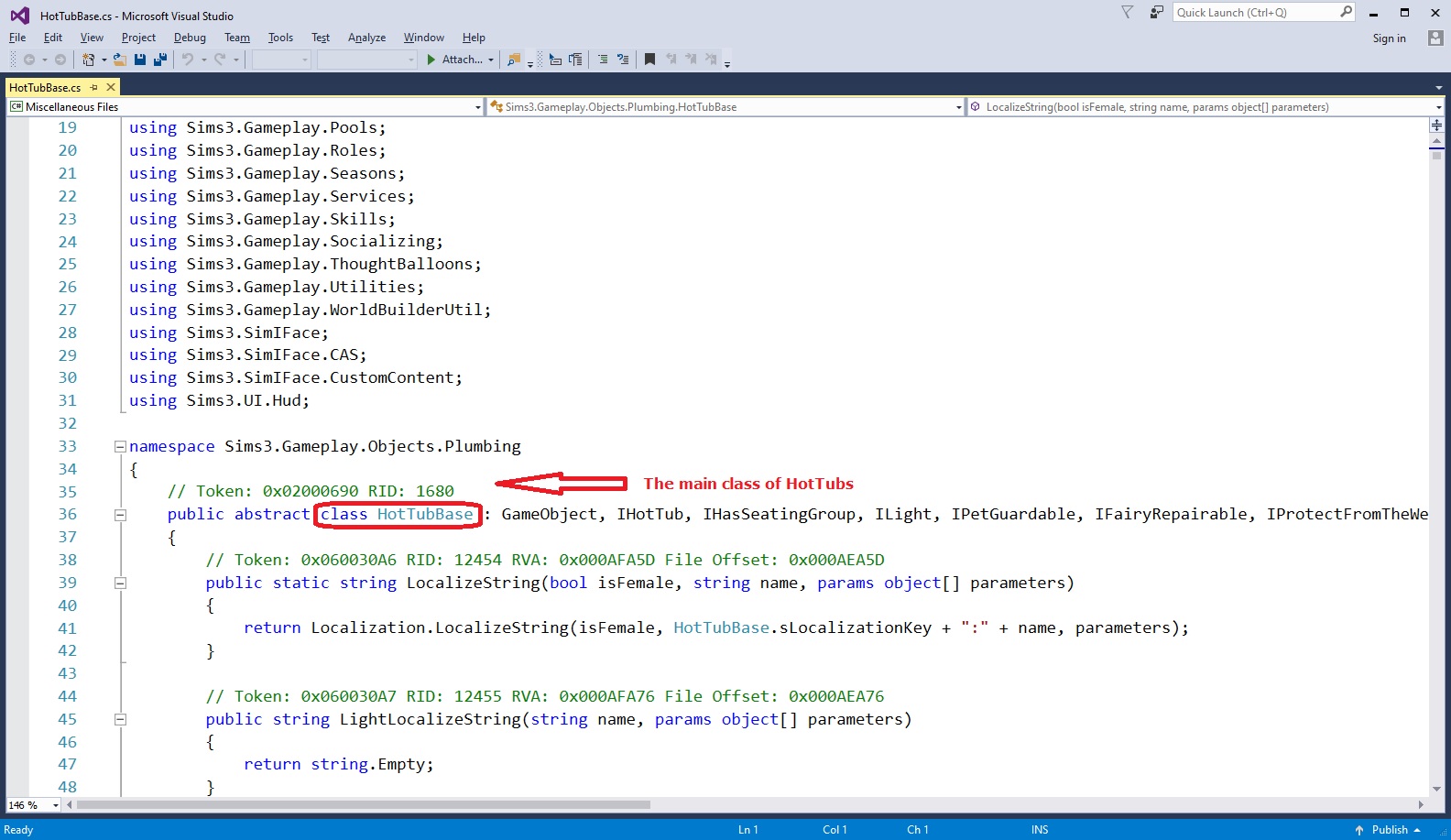Open the Redo history dropdown arrow
The width and height of the screenshot is (1451, 840).
pyautogui.click(x=236, y=60)
